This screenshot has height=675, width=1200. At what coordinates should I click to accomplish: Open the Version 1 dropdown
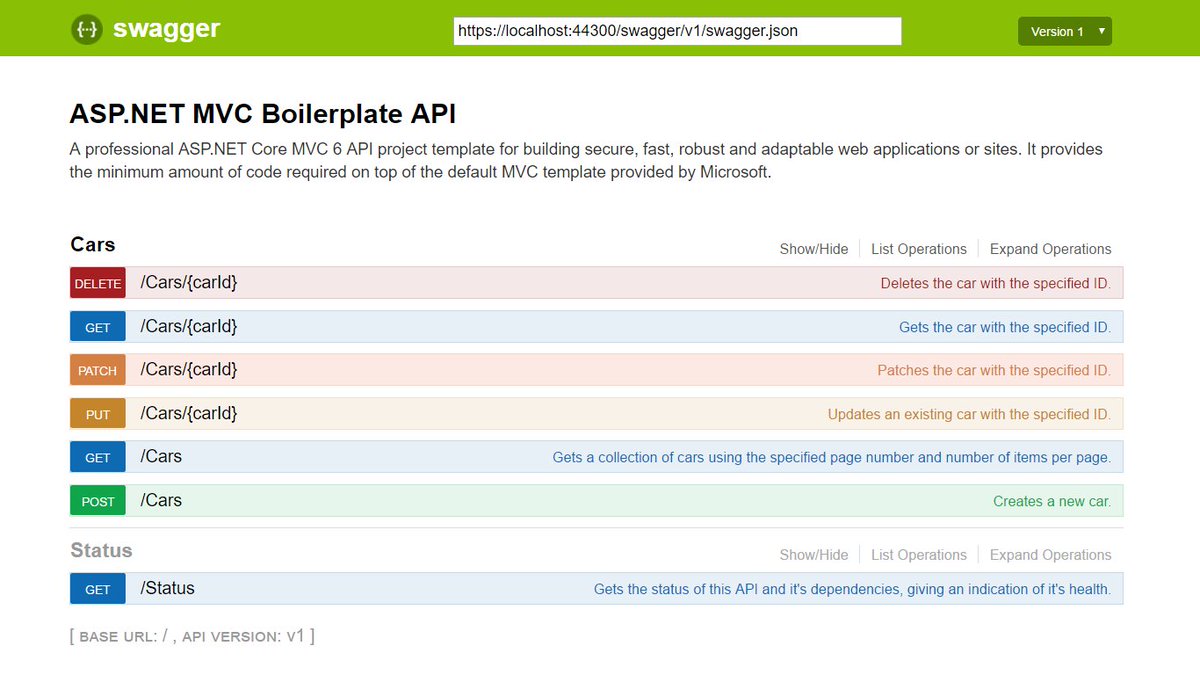coord(1065,31)
